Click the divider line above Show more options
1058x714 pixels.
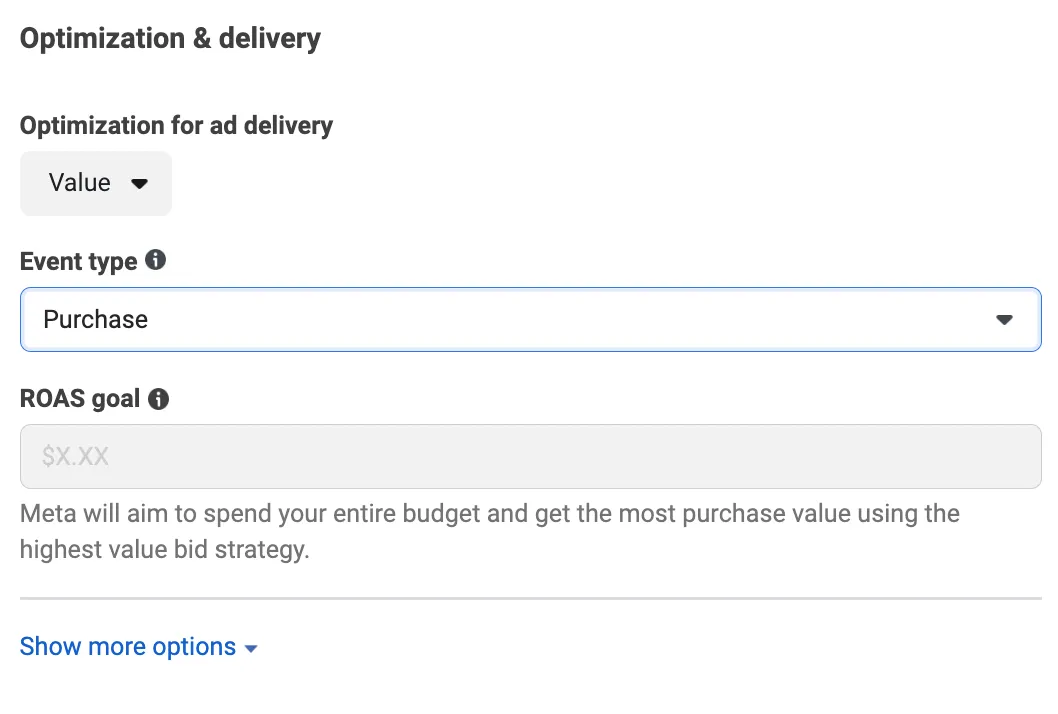pos(530,598)
